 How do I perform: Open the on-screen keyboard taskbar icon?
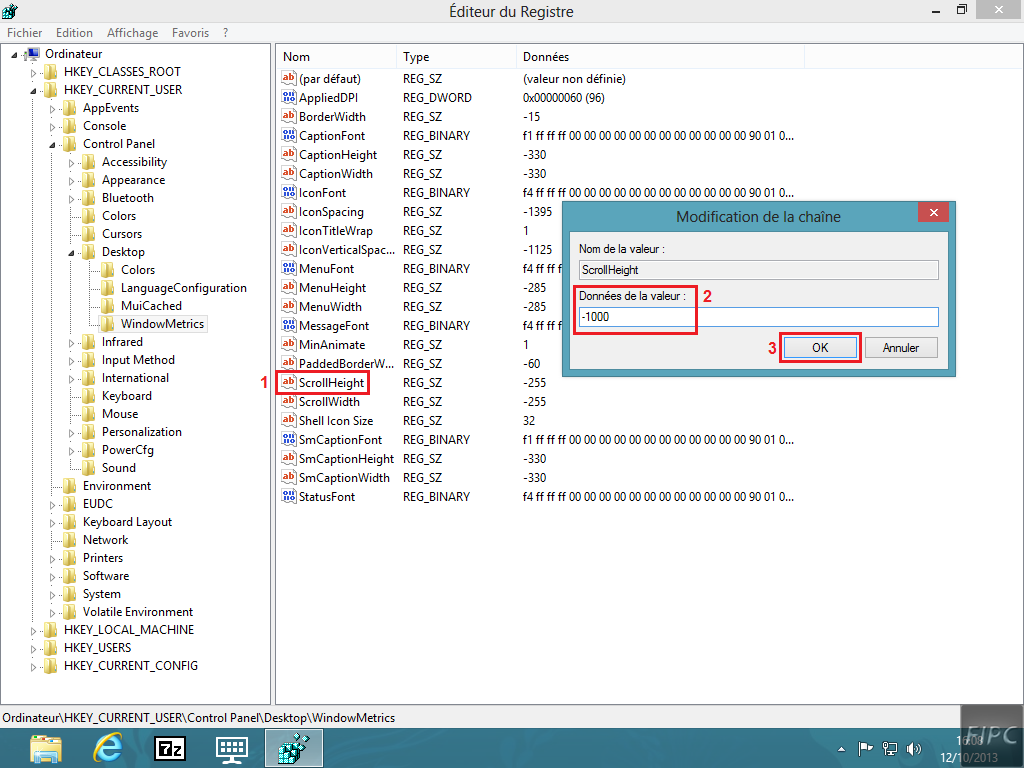pyautogui.click(x=232, y=748)
